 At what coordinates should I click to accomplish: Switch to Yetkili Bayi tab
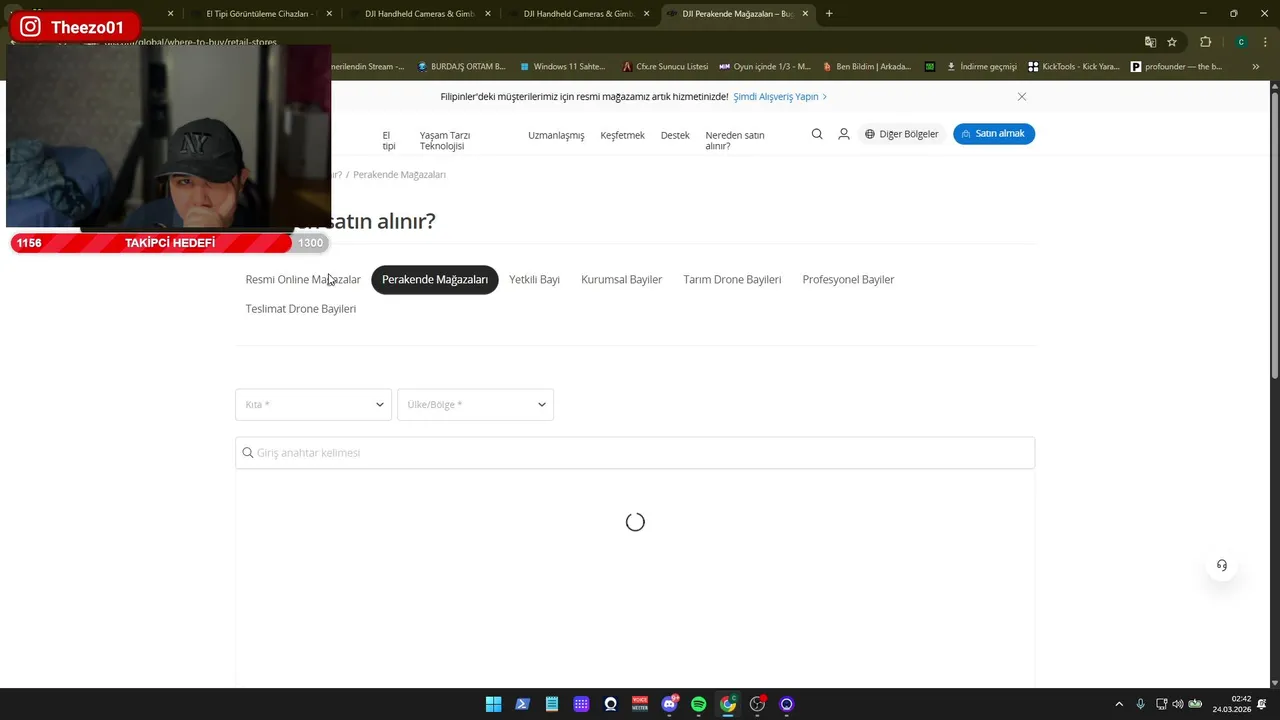coord(534,280)
